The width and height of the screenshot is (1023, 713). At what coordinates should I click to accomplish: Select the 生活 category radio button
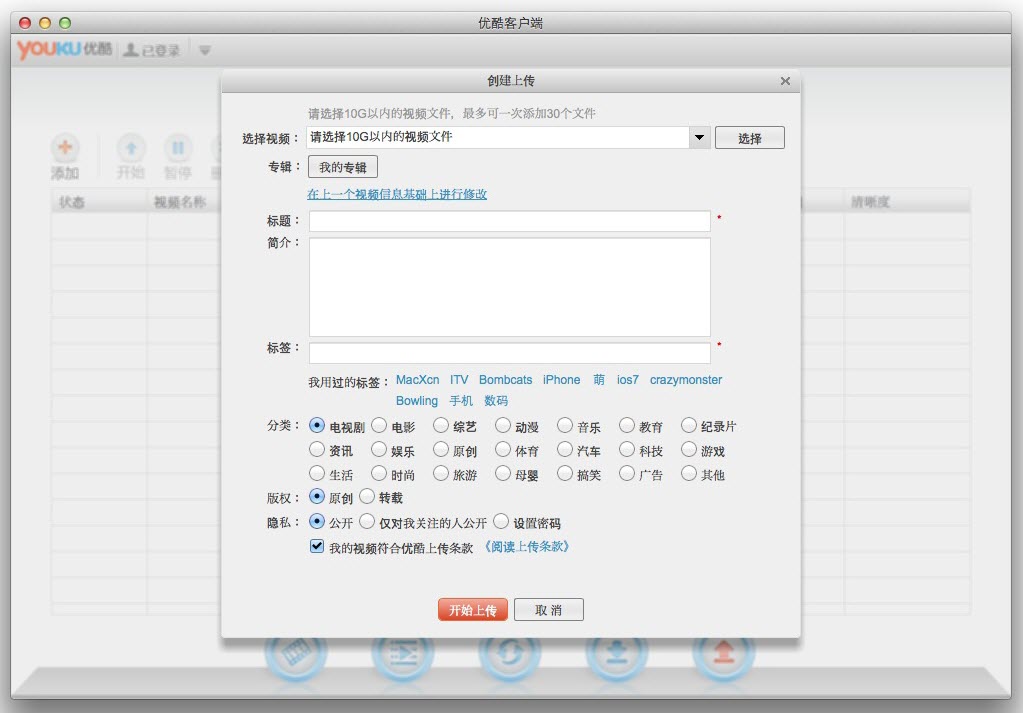[317, 473]
